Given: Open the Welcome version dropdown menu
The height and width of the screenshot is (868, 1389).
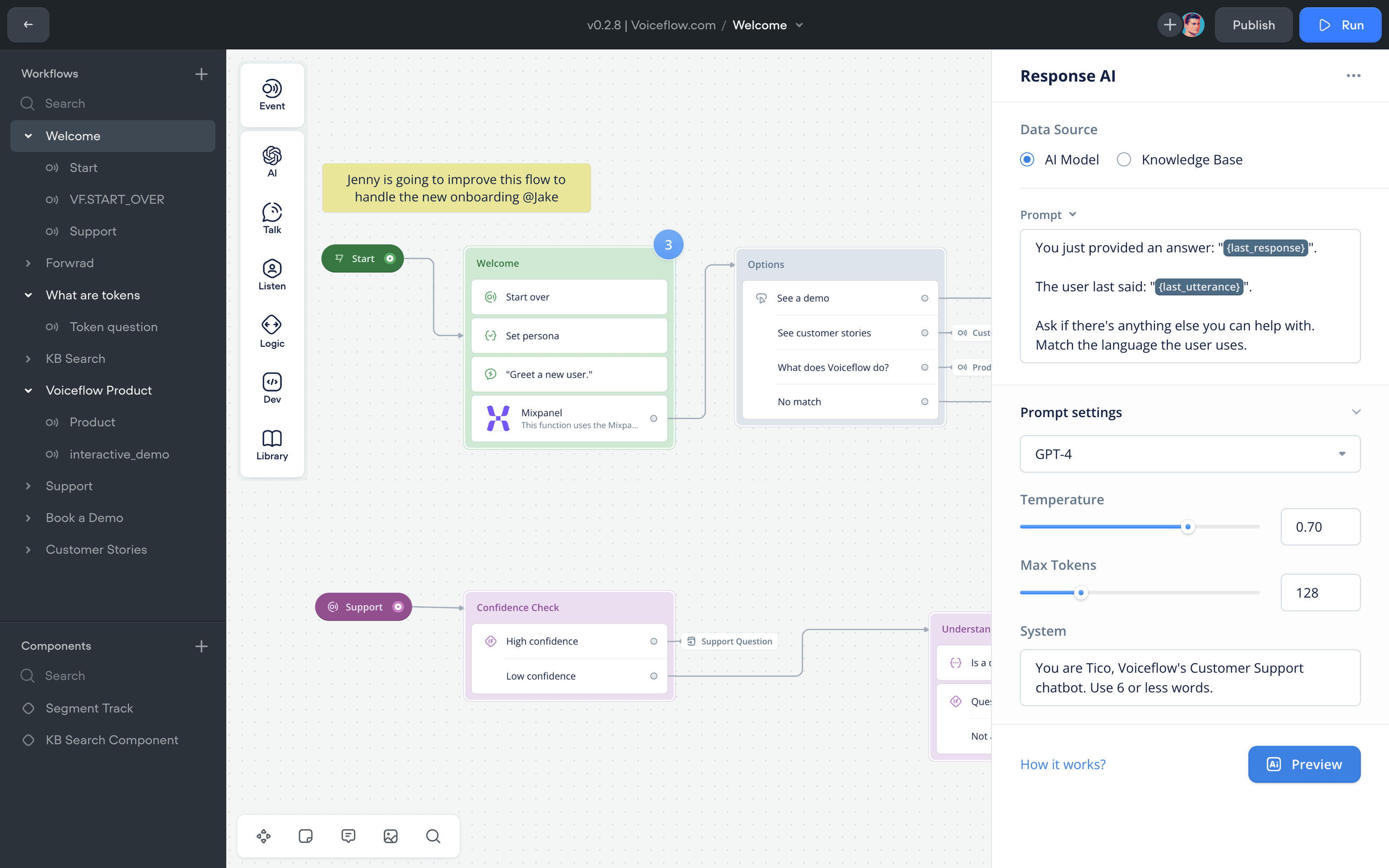Looking at the screenshot, I should (x=799, y=25).
